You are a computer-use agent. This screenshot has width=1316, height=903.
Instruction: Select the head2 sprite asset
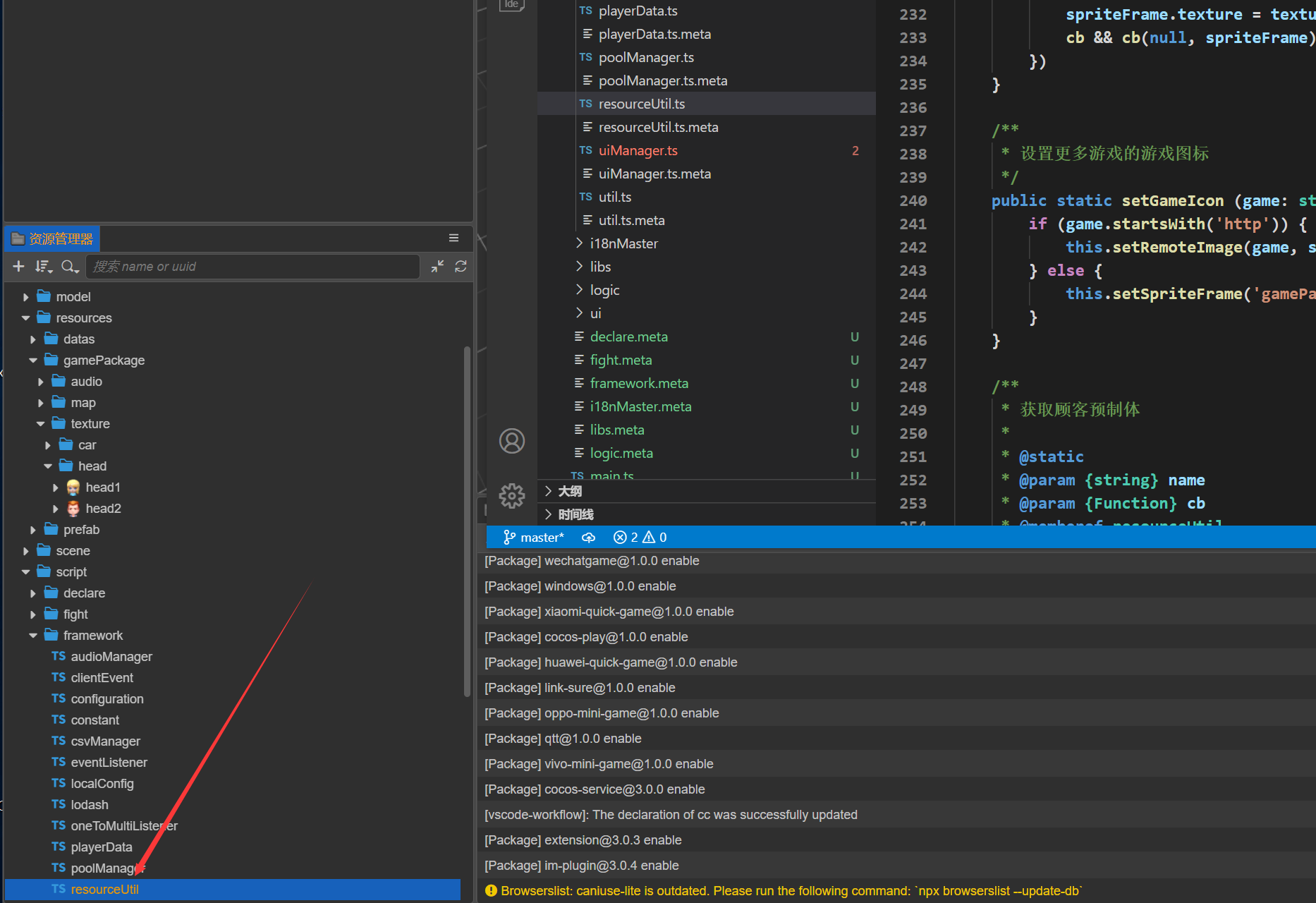[x=103, y=509]
